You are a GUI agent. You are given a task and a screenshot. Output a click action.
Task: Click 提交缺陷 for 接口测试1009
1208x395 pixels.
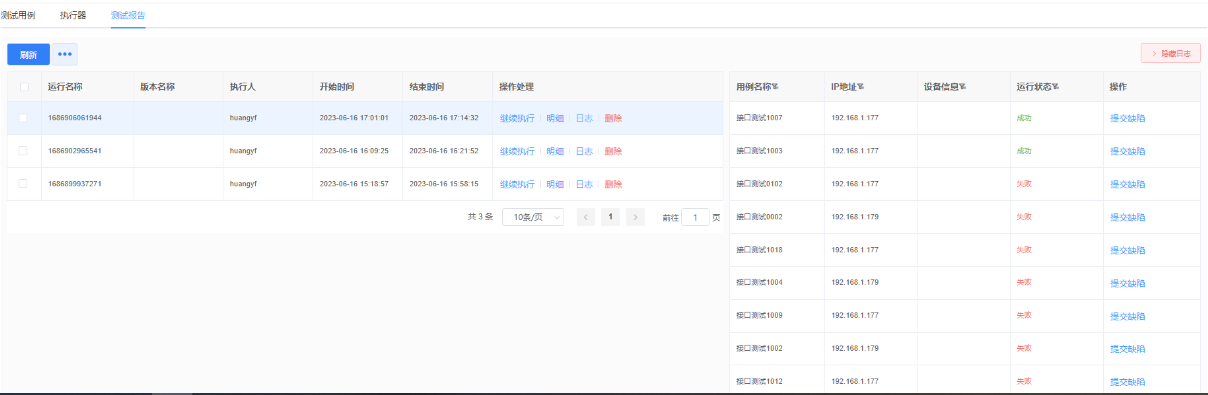[1127, 316]
